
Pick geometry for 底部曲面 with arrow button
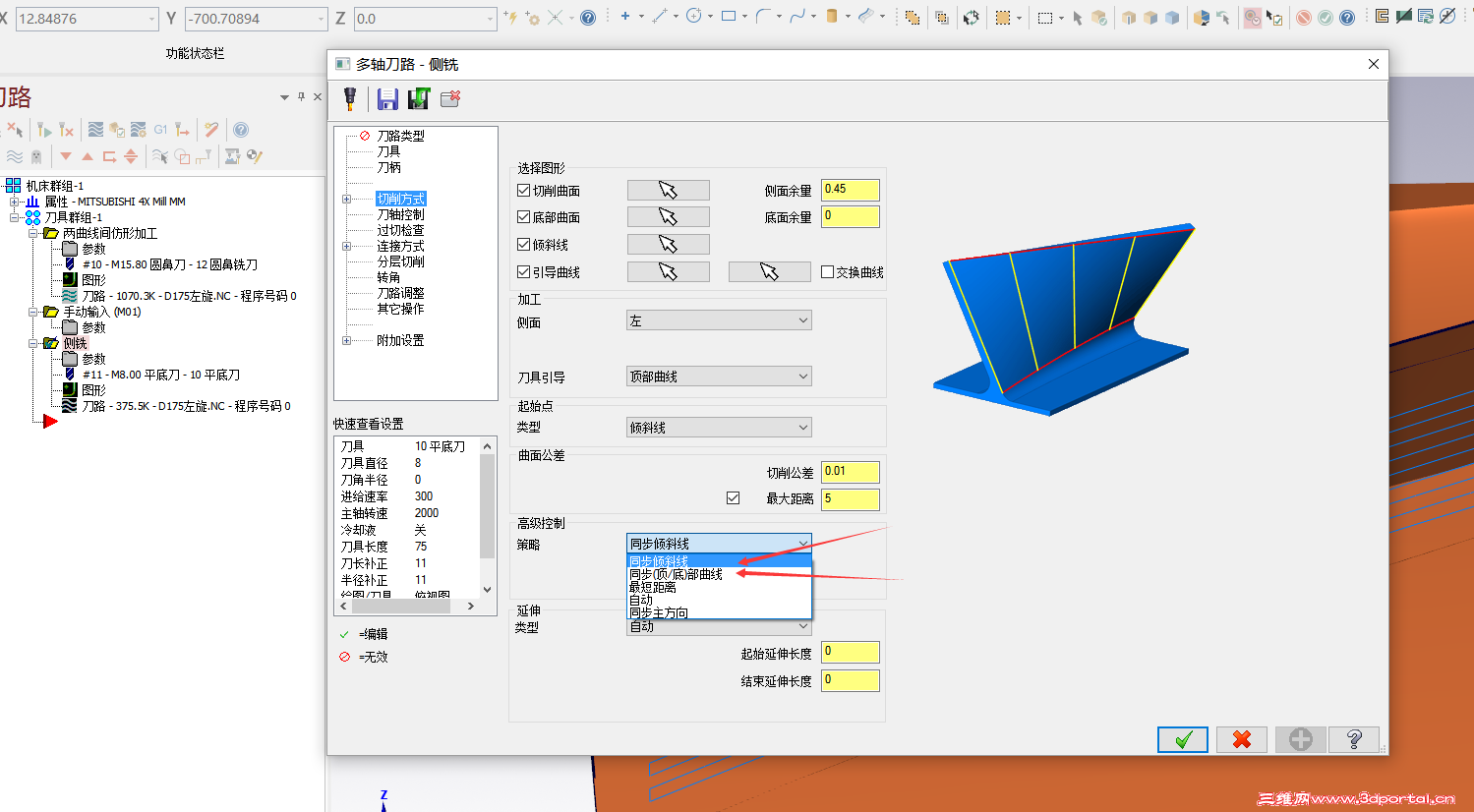point(668,216)
